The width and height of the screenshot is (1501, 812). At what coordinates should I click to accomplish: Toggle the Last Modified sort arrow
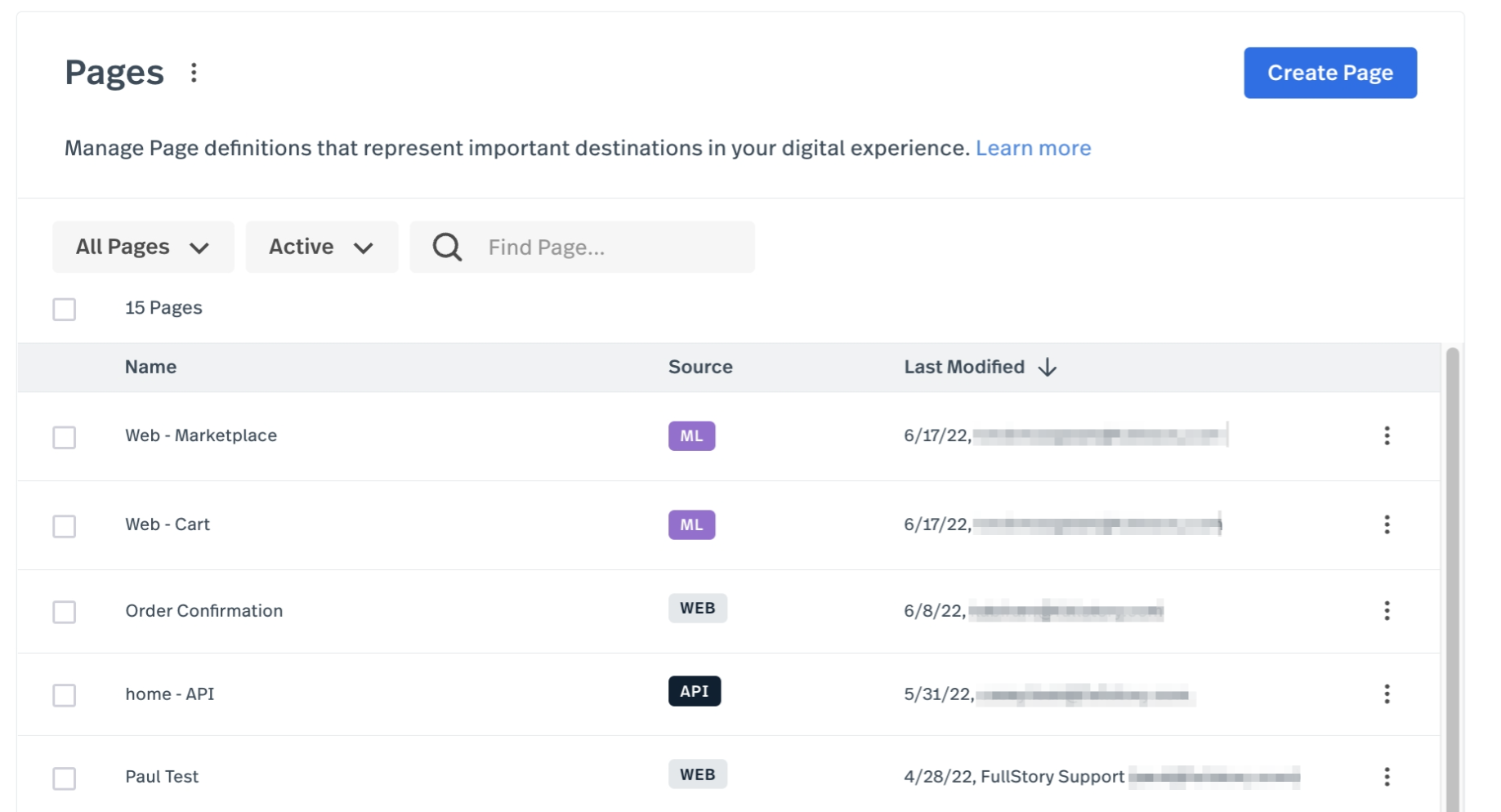point(1048,368)
